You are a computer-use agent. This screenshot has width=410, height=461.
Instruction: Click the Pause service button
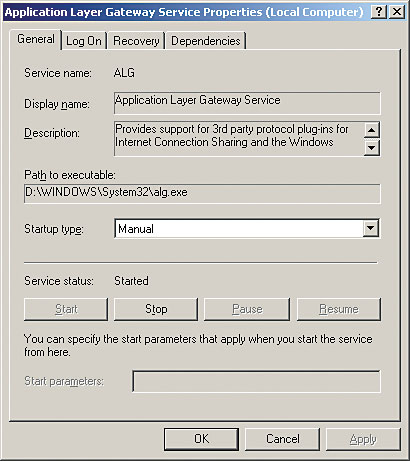pyautogui.click(x=247, y=309)
